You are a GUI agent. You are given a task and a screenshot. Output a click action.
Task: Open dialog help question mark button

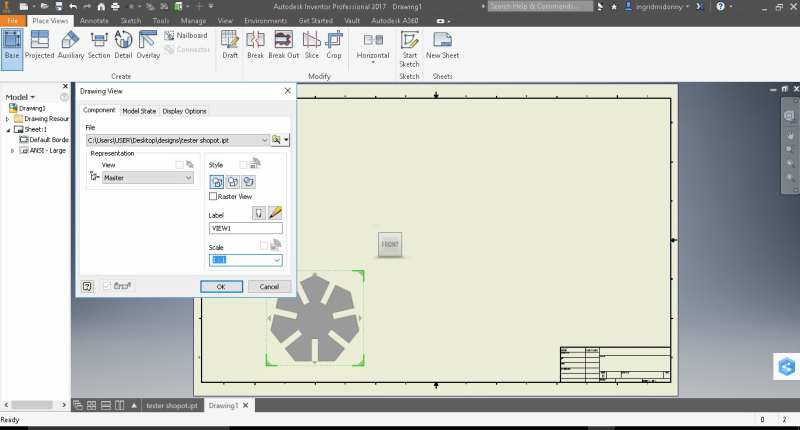[87, 286]
